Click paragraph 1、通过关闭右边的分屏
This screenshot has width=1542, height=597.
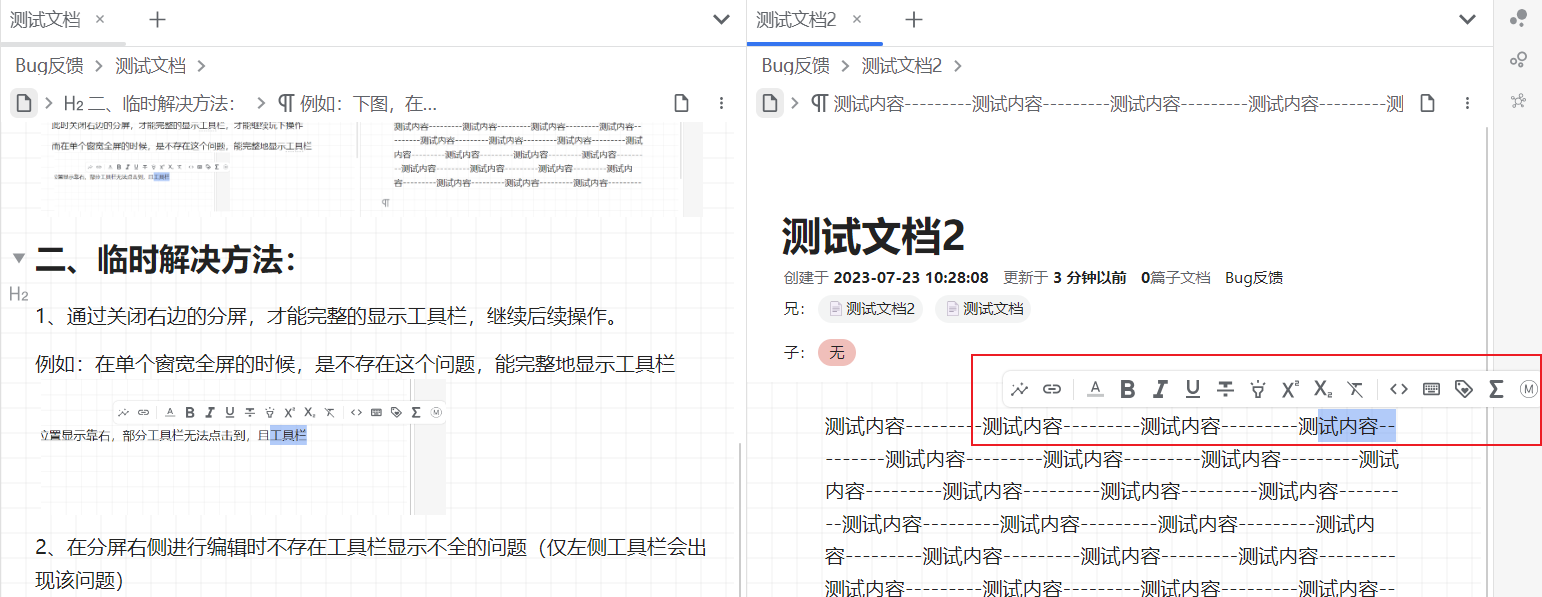coord(331,317)
